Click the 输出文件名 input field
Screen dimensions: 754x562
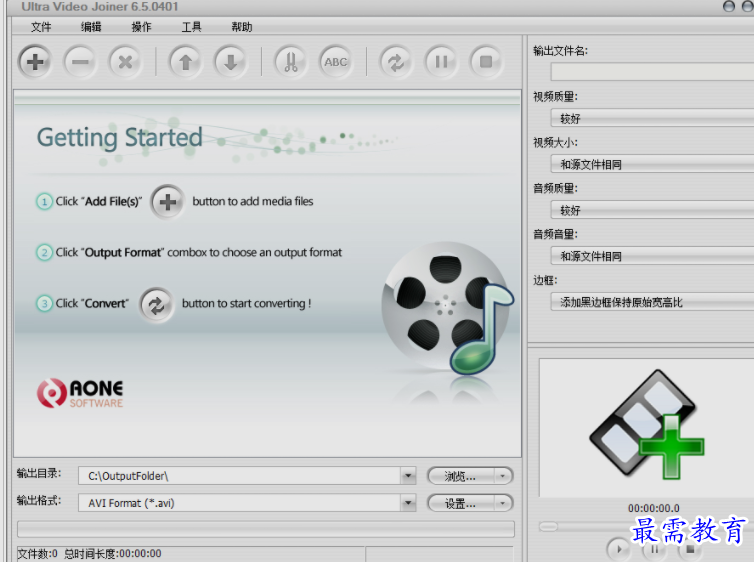tap(652, 72)
